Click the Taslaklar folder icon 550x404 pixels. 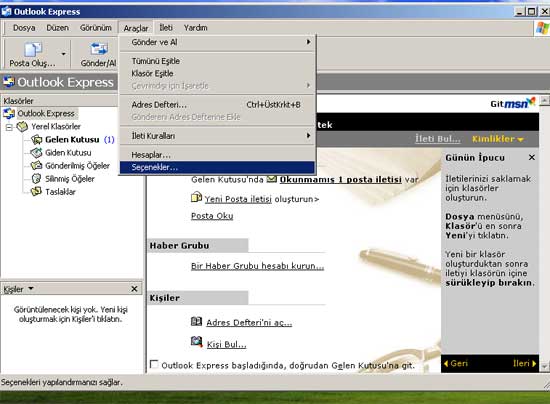tap(36, 191)
